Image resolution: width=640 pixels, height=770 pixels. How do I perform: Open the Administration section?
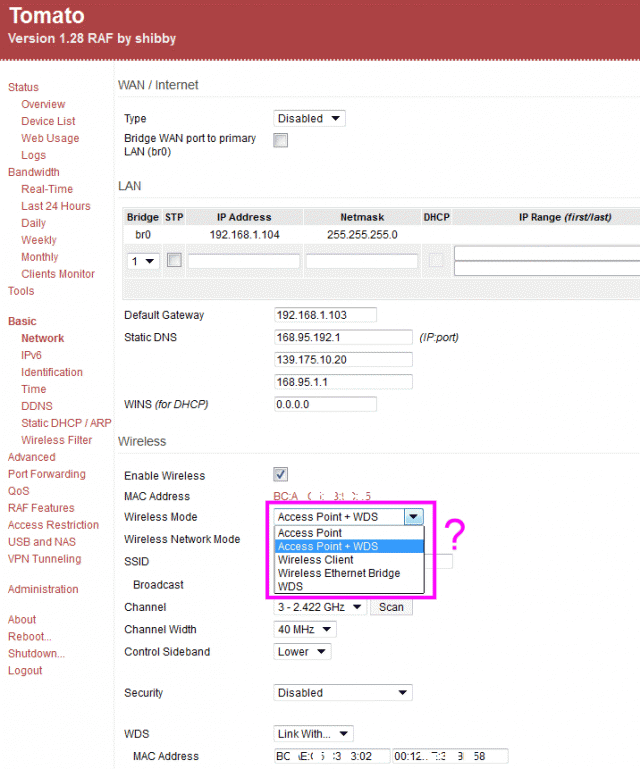pyautogui.click(x=43, y=589)
